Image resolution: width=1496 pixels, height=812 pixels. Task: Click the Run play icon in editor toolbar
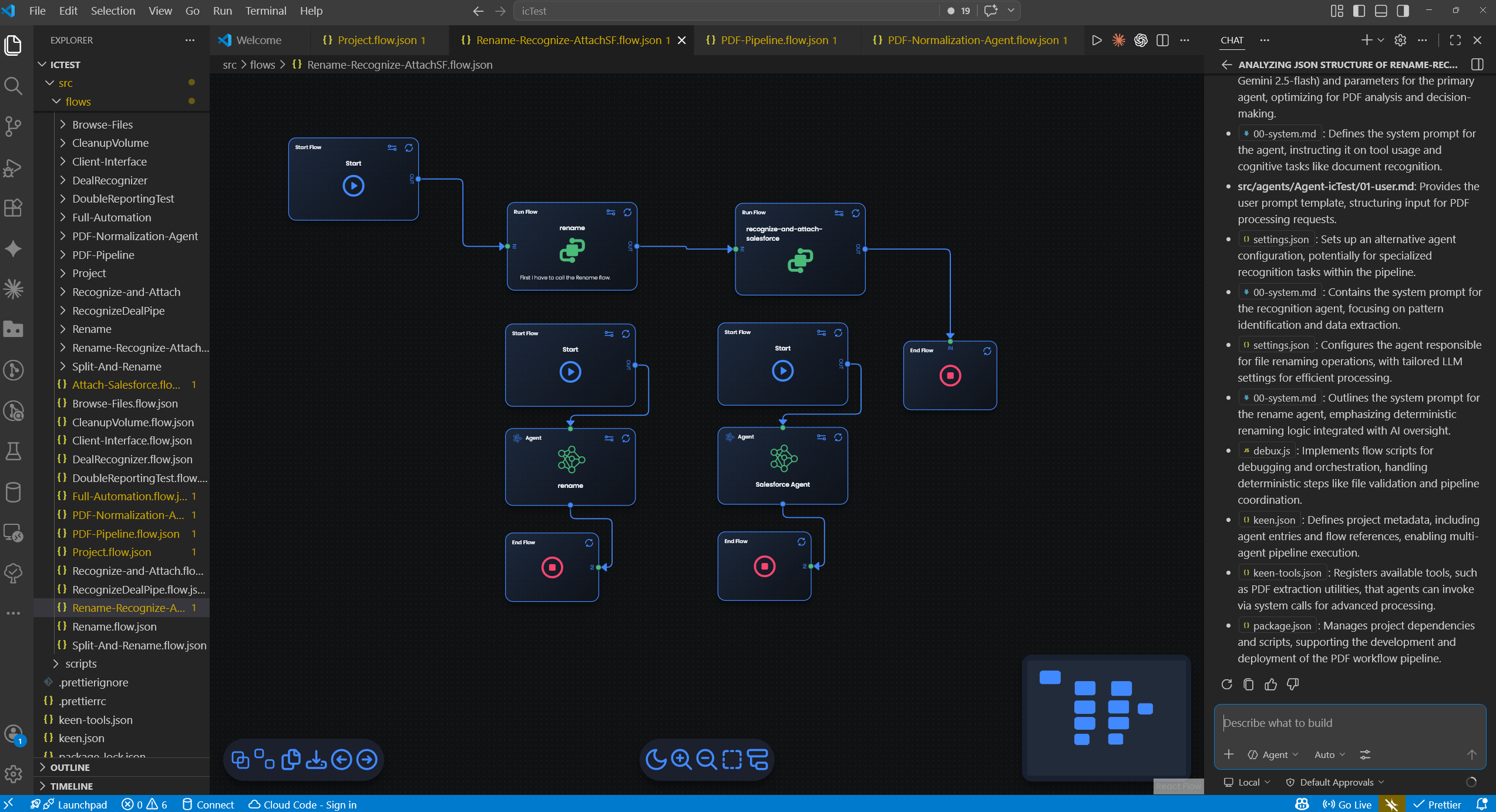pos(1097,40)
